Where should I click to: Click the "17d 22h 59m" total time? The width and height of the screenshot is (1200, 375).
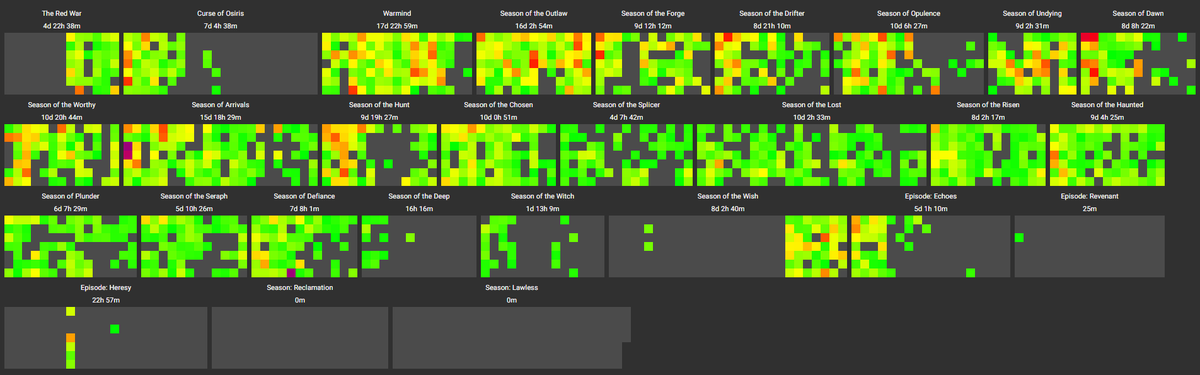[x=397, y=25]
